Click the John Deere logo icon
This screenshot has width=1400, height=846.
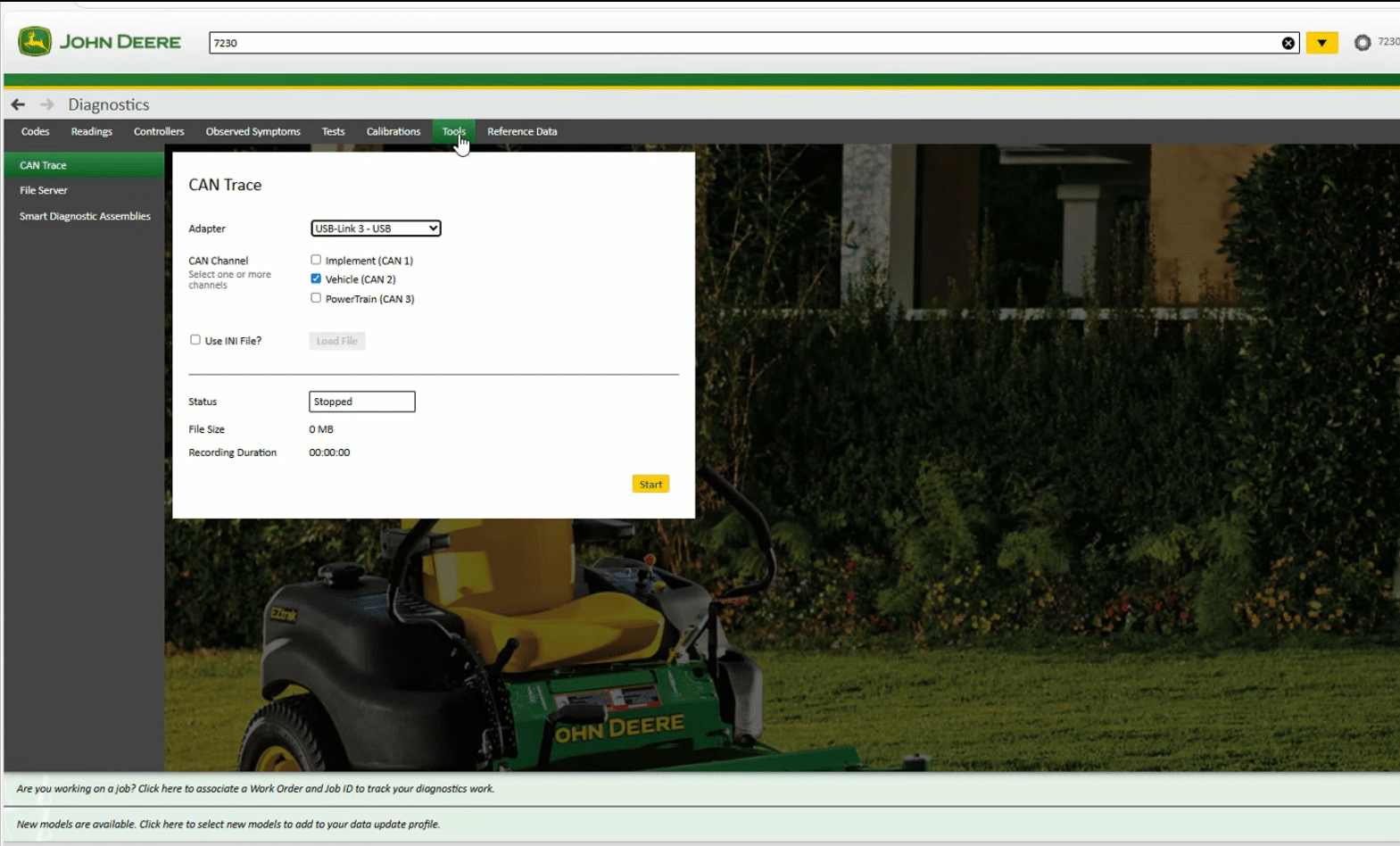(35, 42)
